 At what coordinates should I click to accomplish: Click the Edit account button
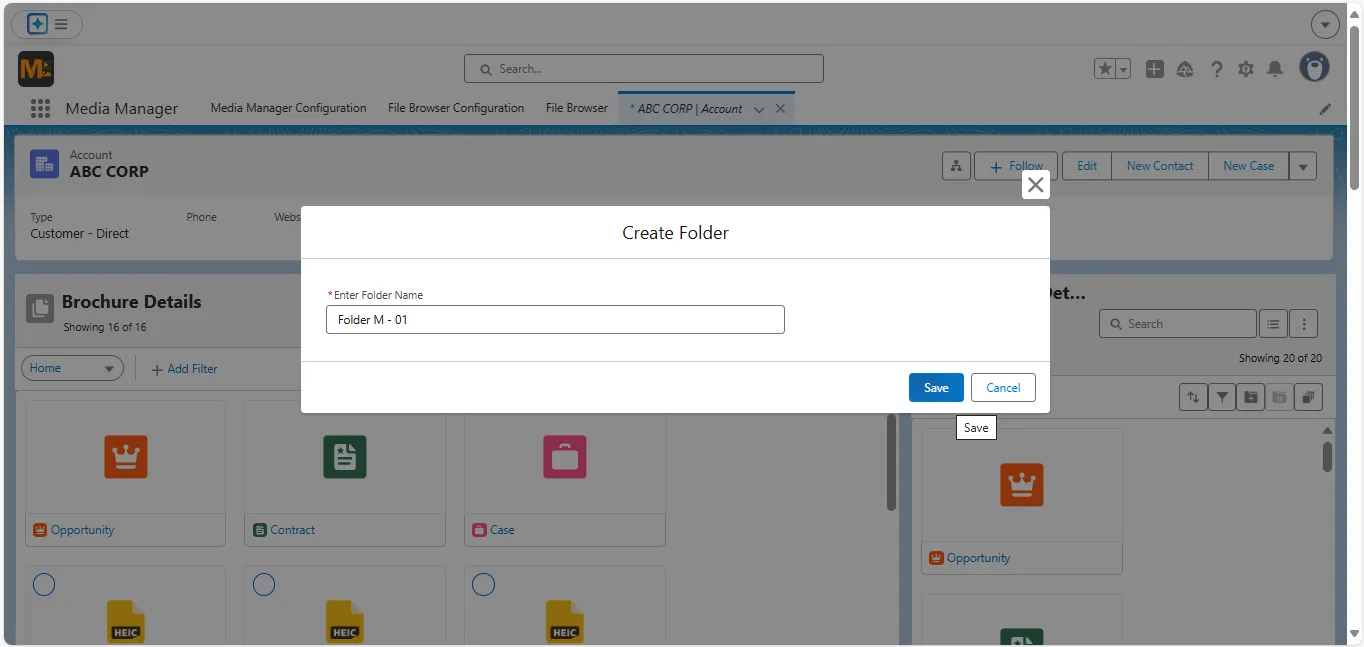[x=1087, y=166]
